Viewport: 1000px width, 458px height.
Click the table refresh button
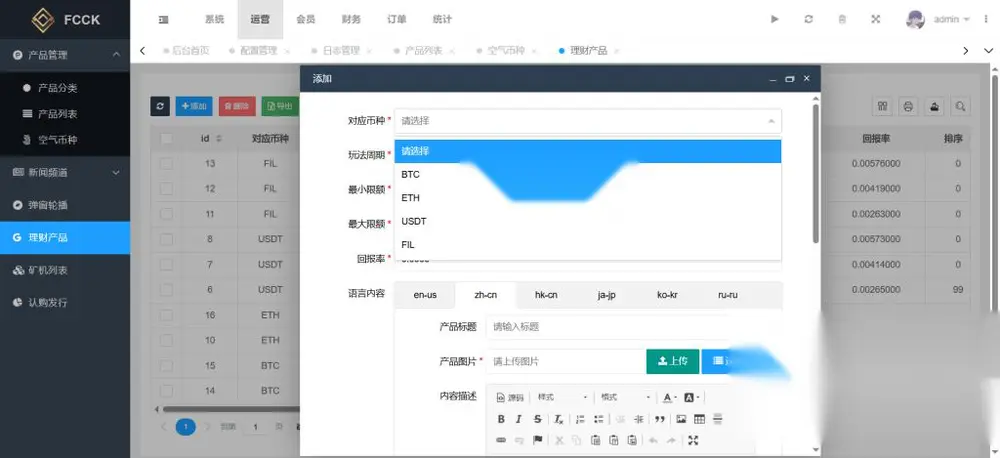pos(159,106)
